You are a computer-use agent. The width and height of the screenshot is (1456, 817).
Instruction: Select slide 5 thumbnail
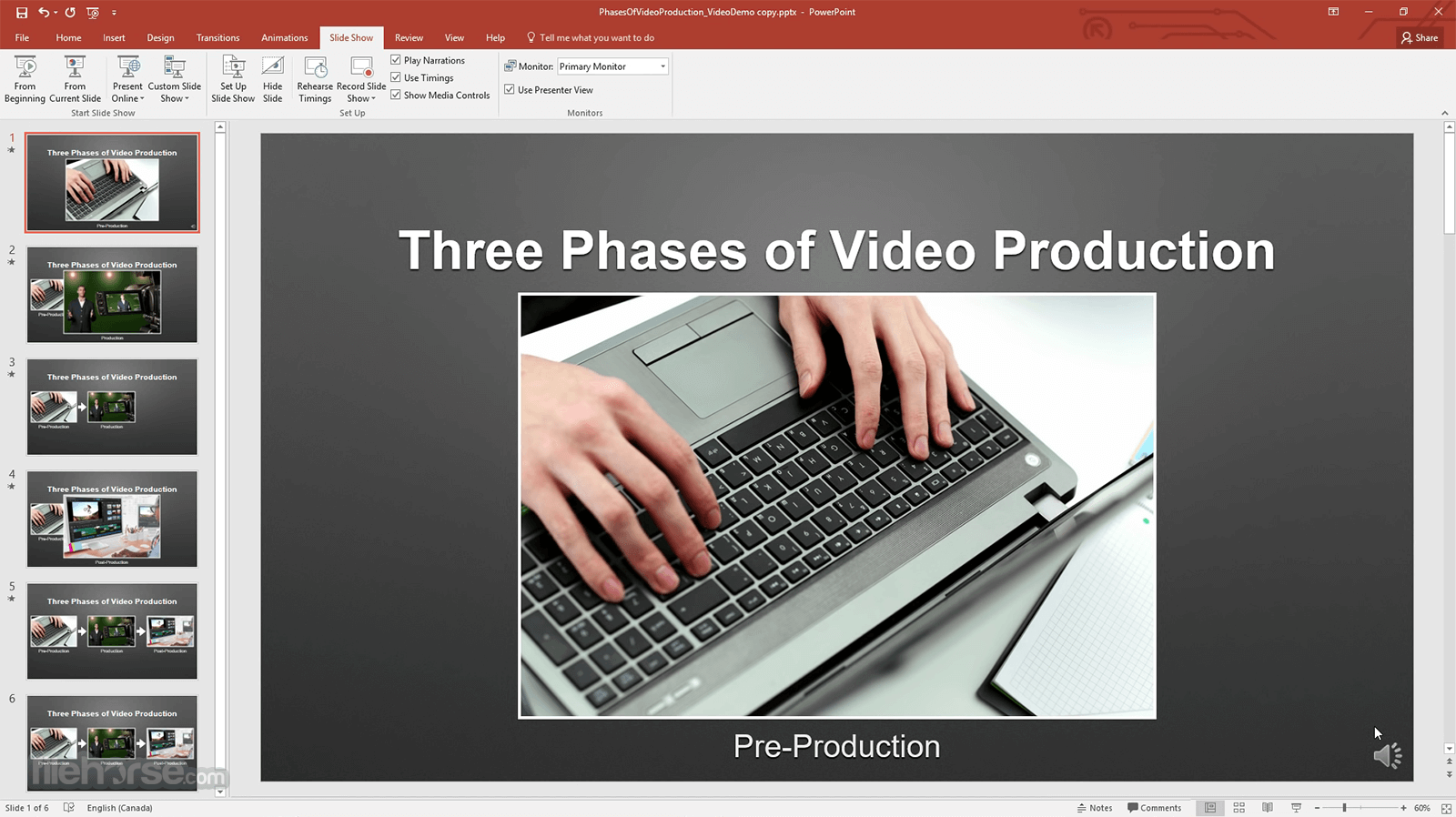tap(112, 630)
